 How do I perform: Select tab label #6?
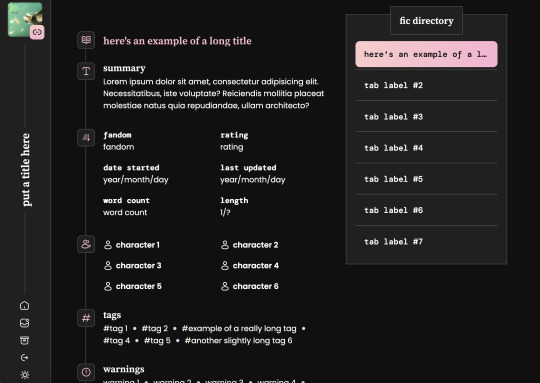426,210
